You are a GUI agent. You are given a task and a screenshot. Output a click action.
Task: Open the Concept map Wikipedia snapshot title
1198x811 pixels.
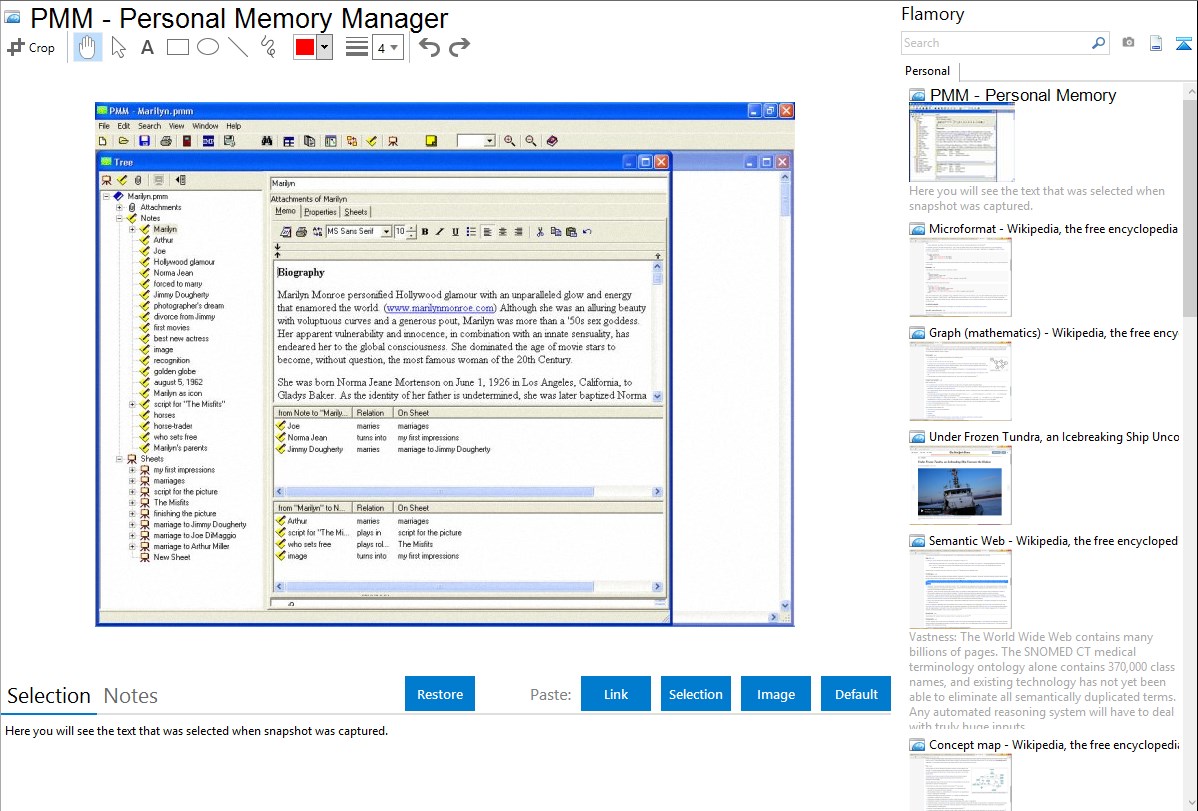pyautogui.click(x=1053, y=744)
